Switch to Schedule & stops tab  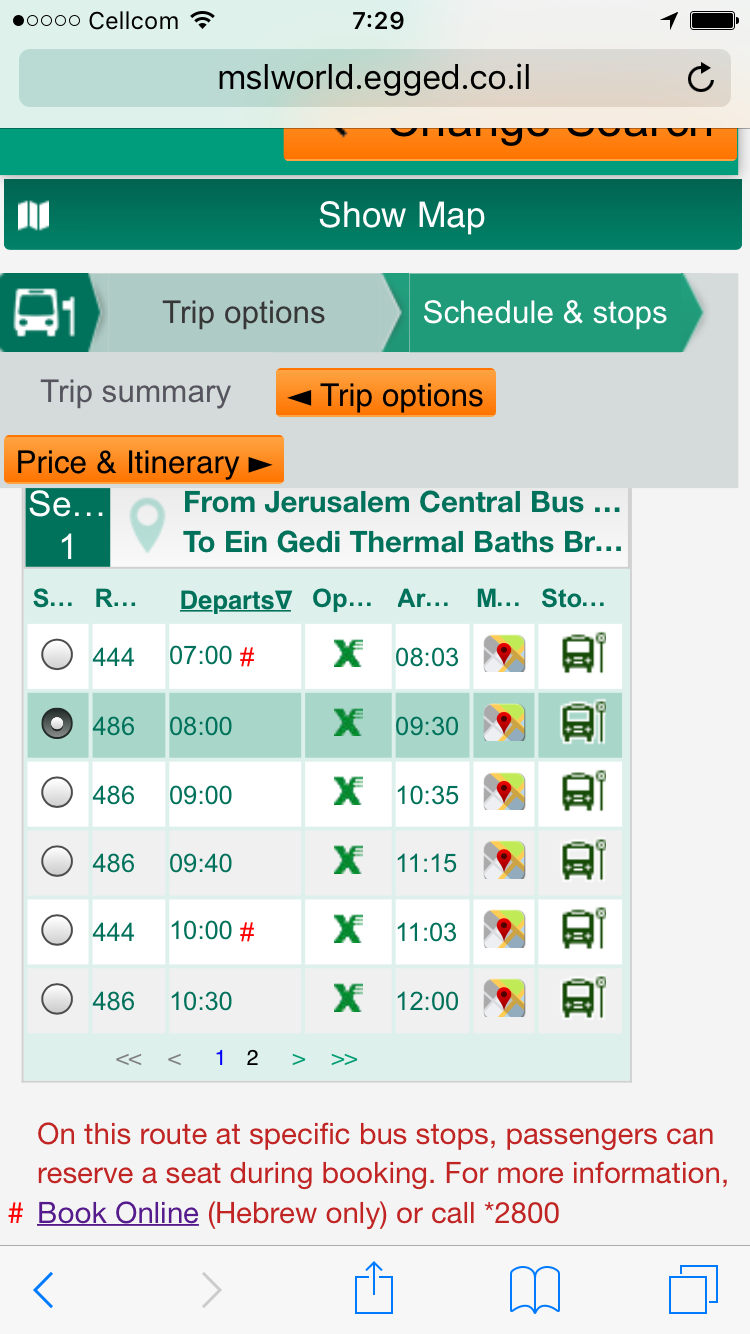(x=545, y=313)
